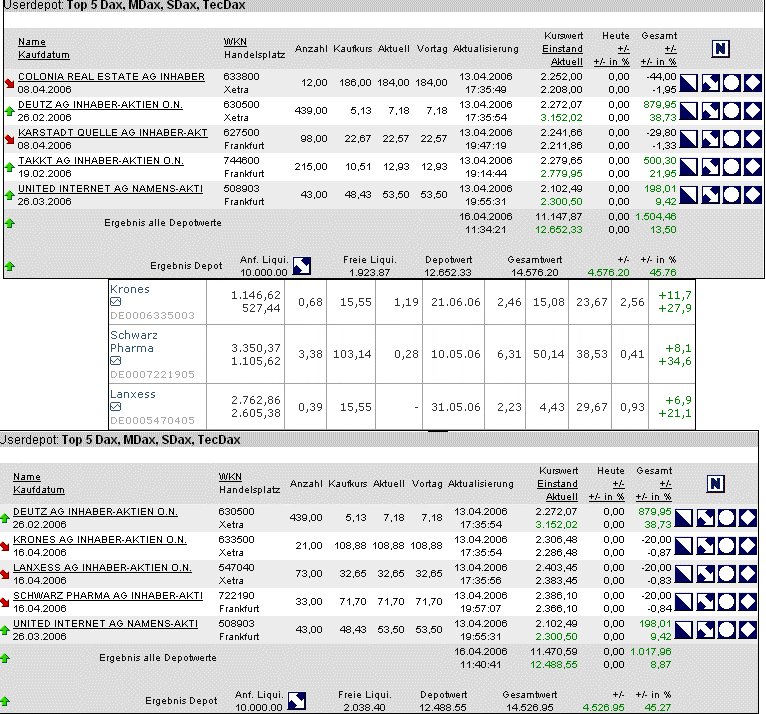Open COLONIA REAL ESTATE AG INHABER link
This screenshot has height=714, width=766.
pos(111,77)
